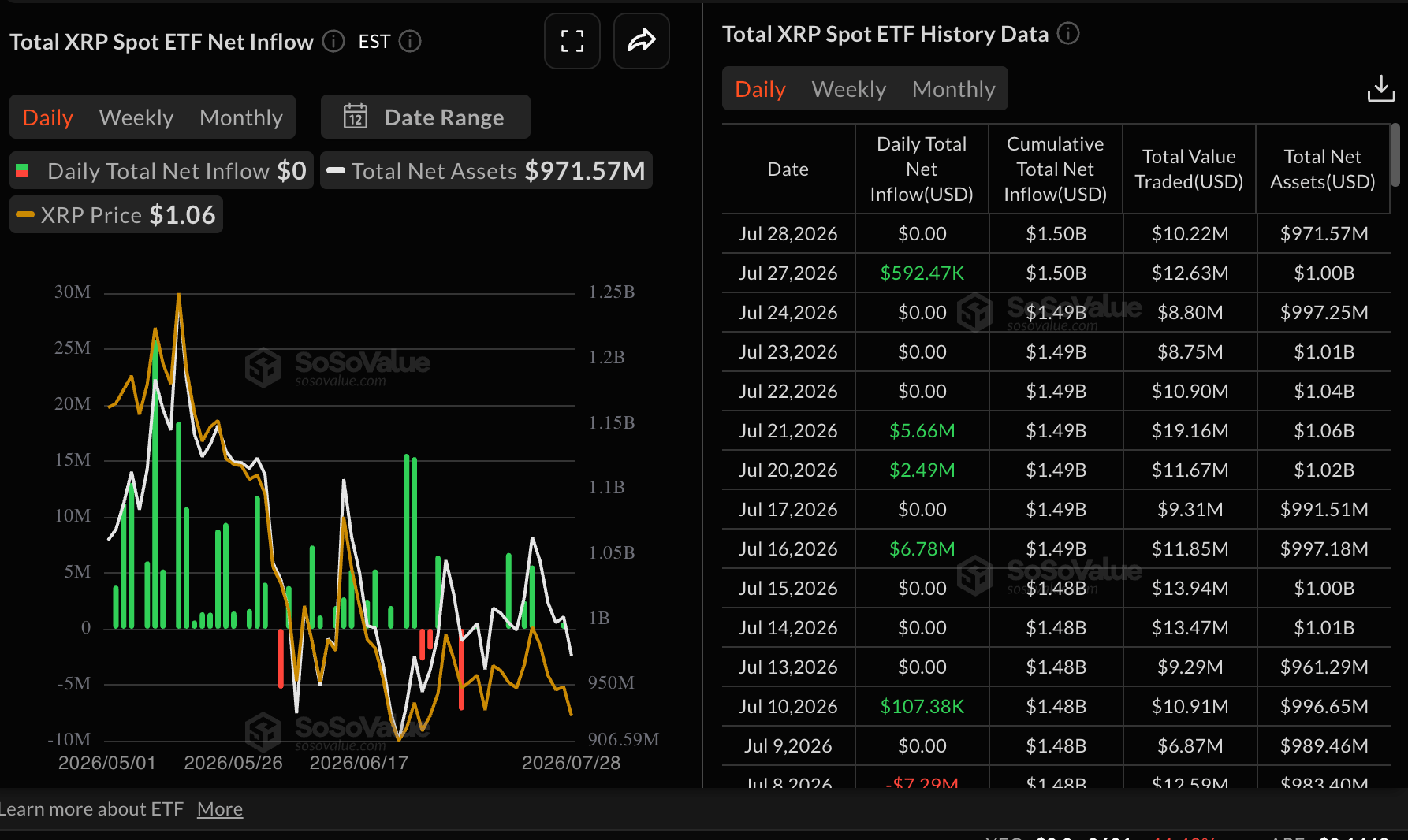Click the share arrow icon
This screenshot has width=1408, height=840.
pyautogui.click(x=642, y=41)
